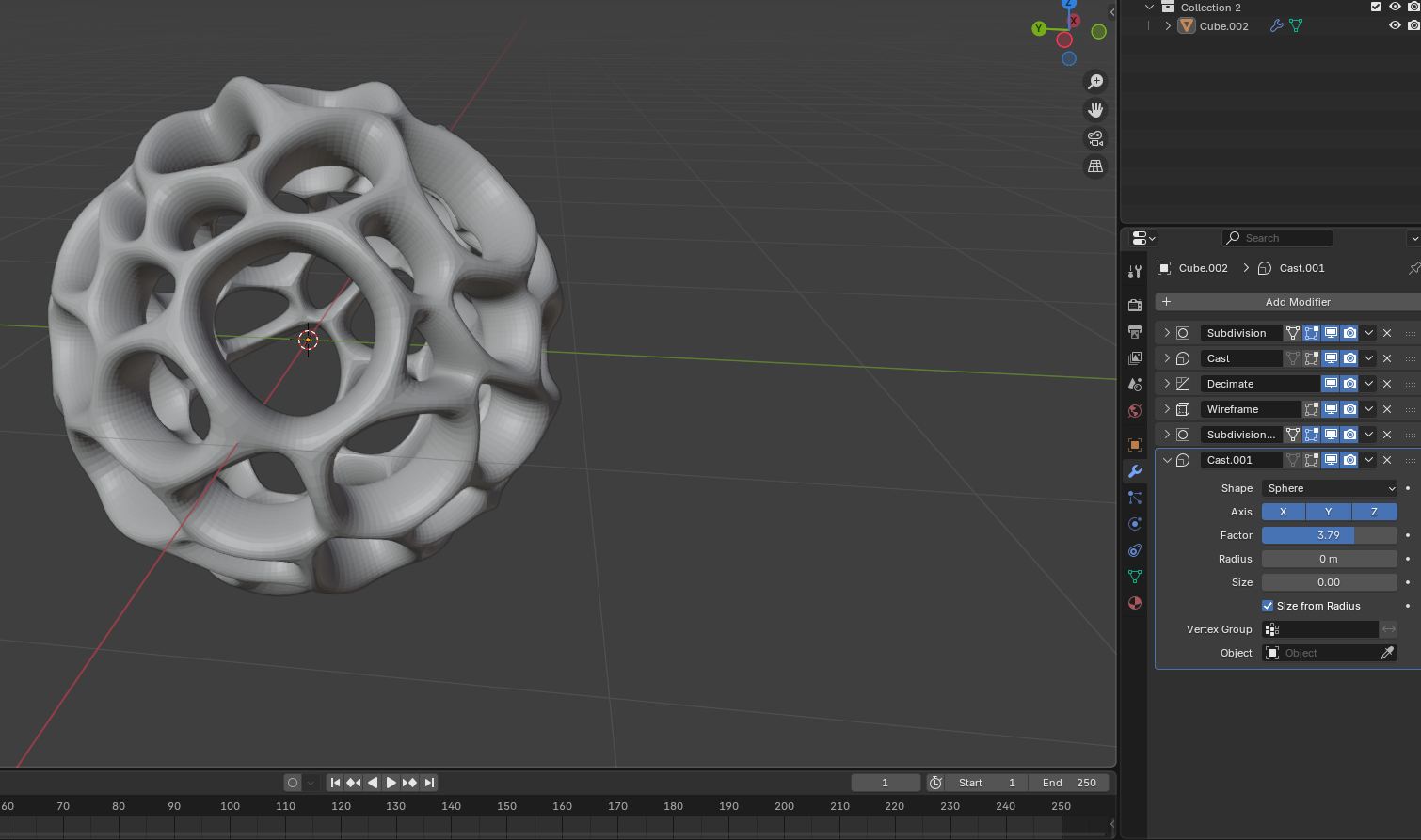Open the World properties tab
The image size is (1421, 840).
pos(1135,411)
